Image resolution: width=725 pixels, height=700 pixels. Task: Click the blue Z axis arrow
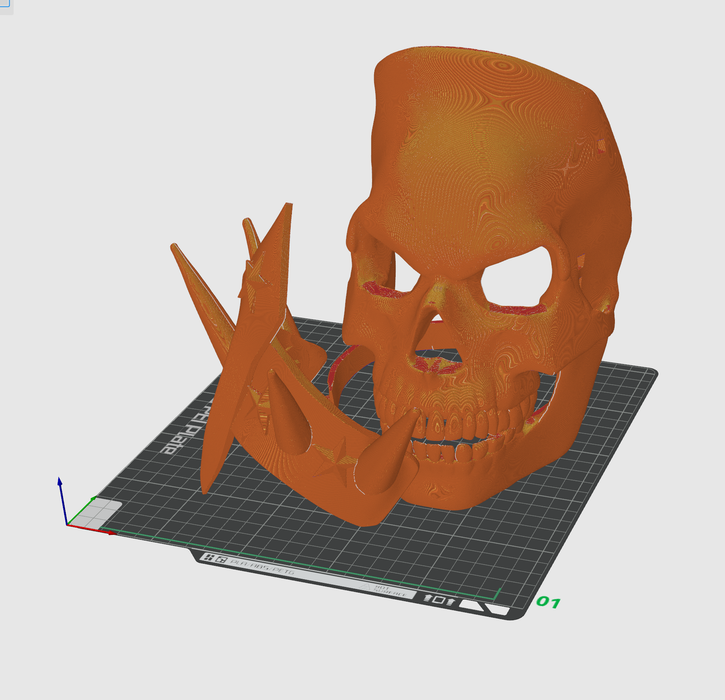click(x=61, y=484)
